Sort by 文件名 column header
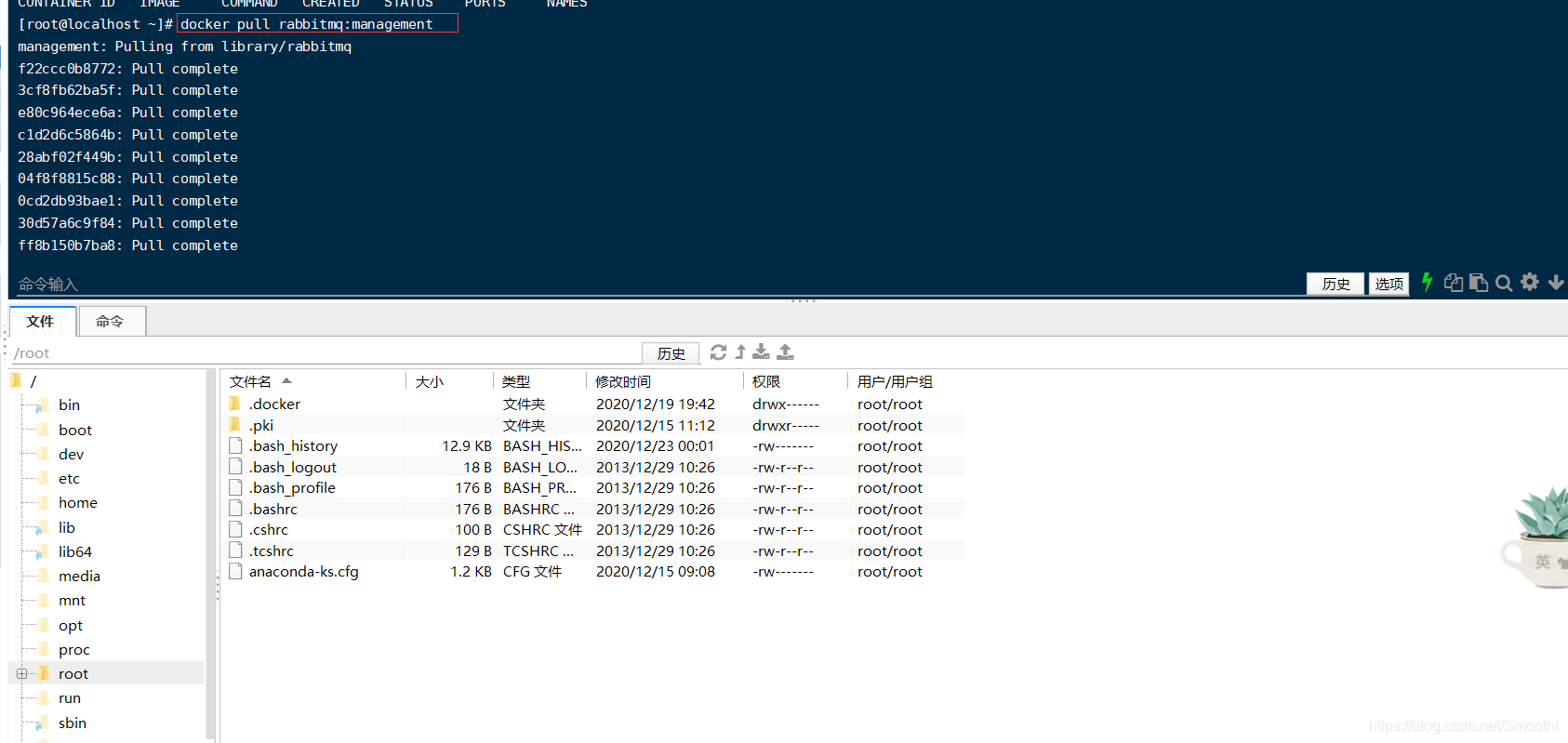 click(x=250, y=381)
